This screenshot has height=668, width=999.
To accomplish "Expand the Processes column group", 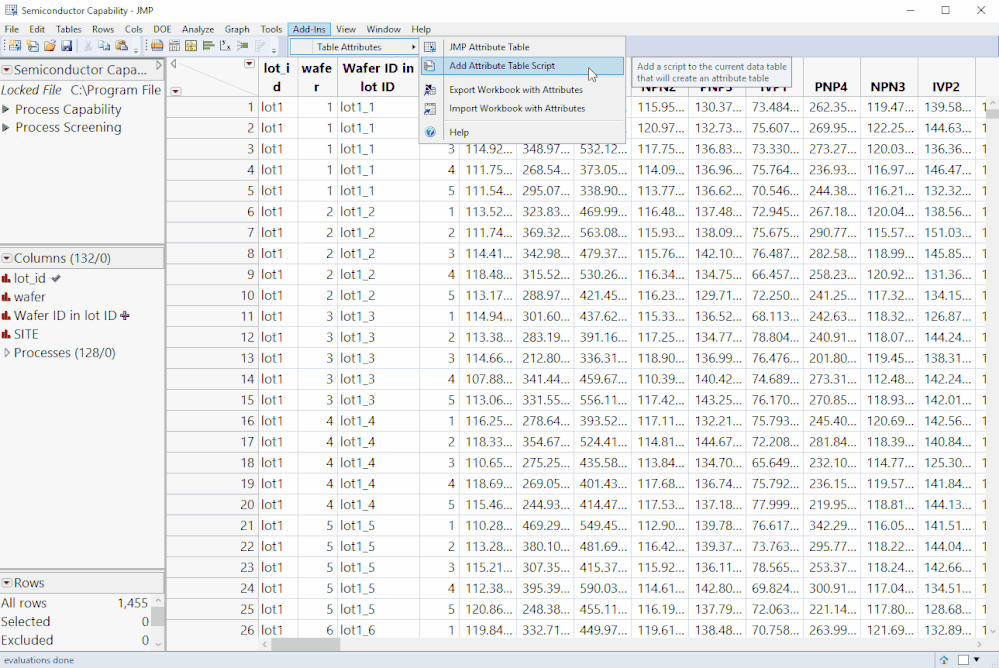I will point(7,353).
